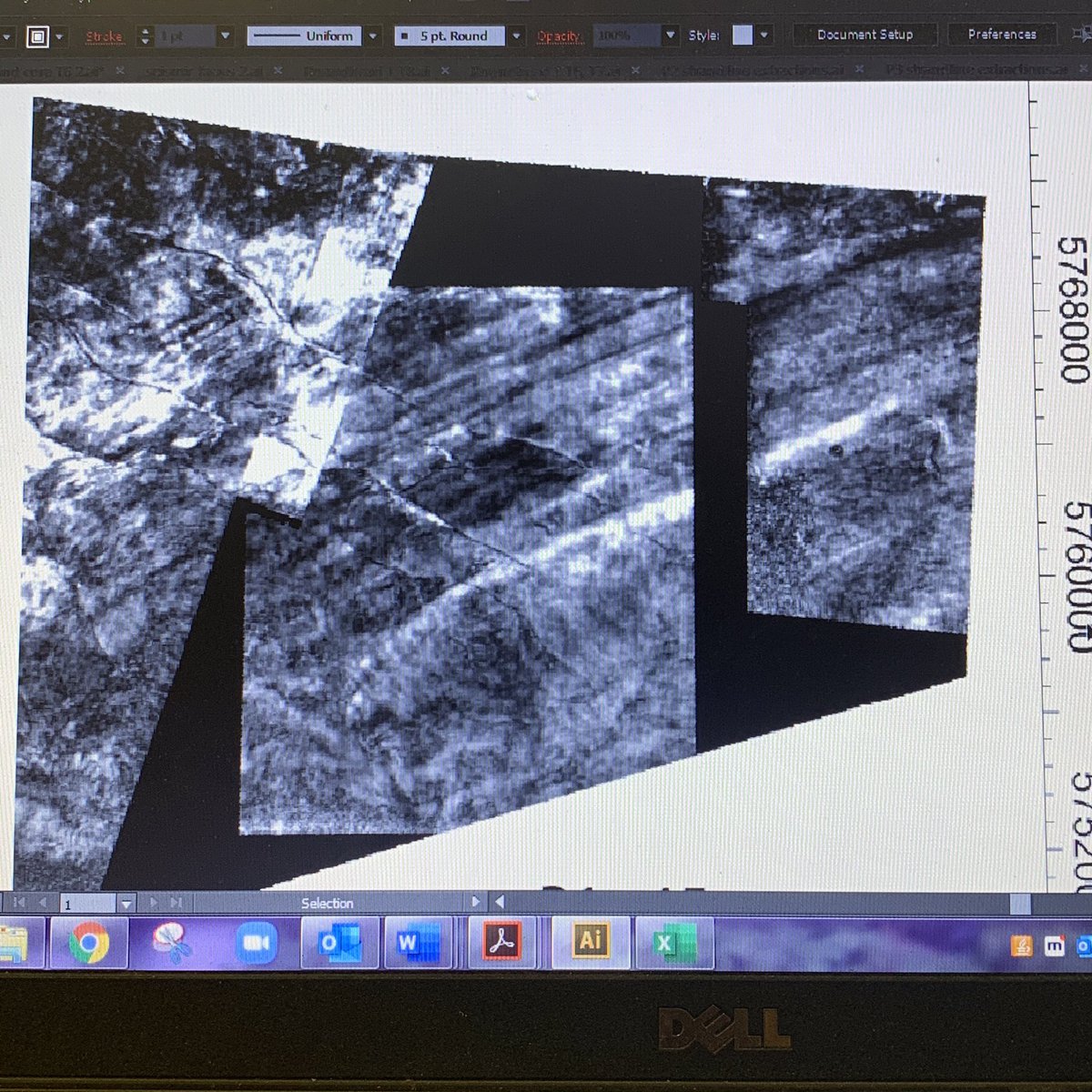
Task: Open Word from the taskbar
Action: pyautogui.click(x=420, y=944)
